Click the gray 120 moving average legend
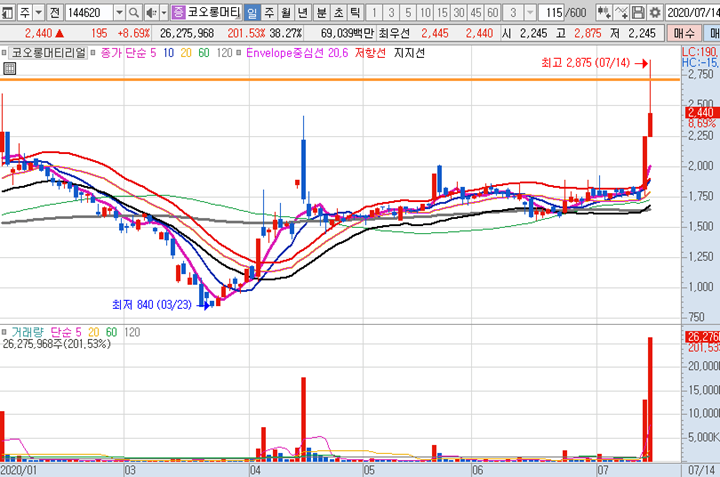 click(x=224, y=53)
